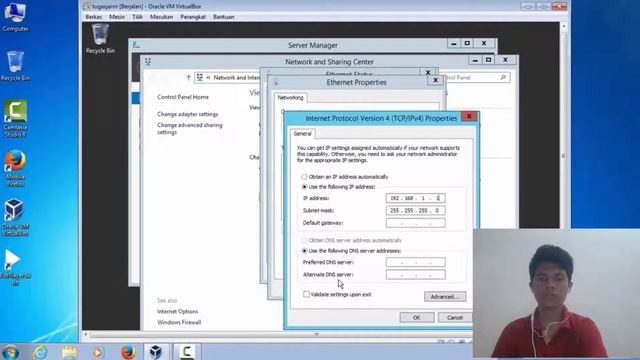Click the Preferred DNS server field
Image resolution: width=640 pixels, height=360 pixels.
416,262
